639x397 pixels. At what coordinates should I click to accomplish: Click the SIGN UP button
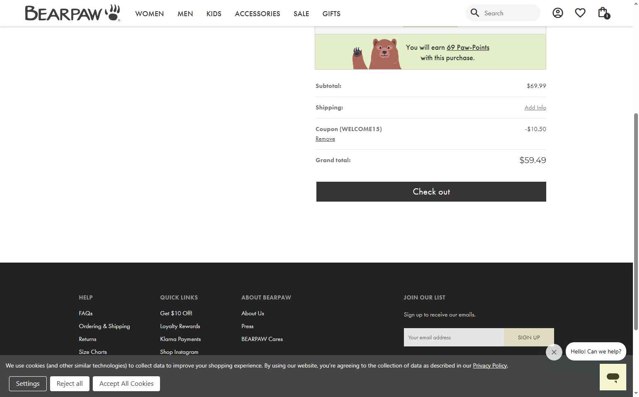(529, 337)
